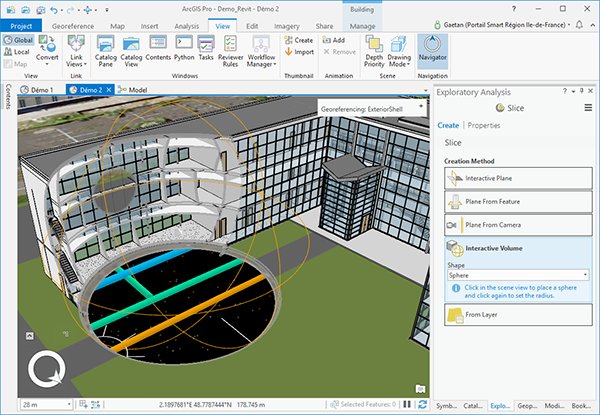Open the Shape dropdown set to Sphere
This screenshot has height=415, width=600.
(x=518, y=275)
